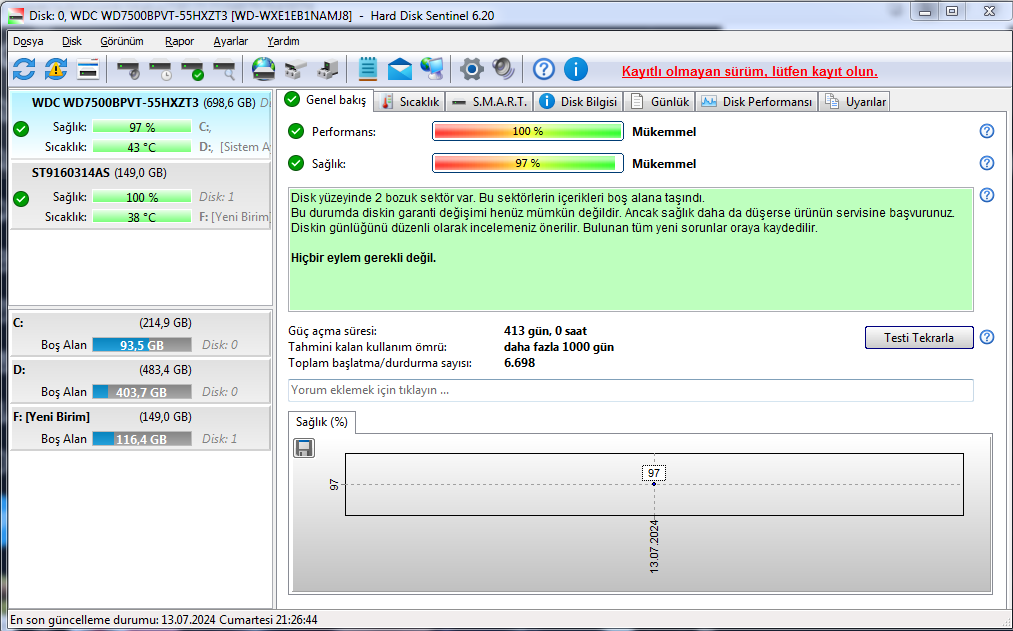
Task: Select the Genel bakış tab
Action: pyautogui.click(x=326, y=100)
